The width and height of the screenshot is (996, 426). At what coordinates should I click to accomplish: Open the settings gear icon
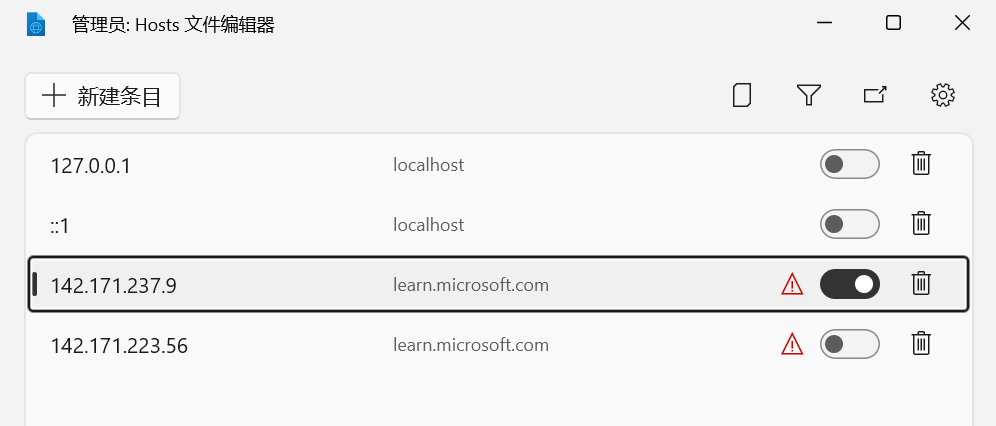click(x=942, y=95)
